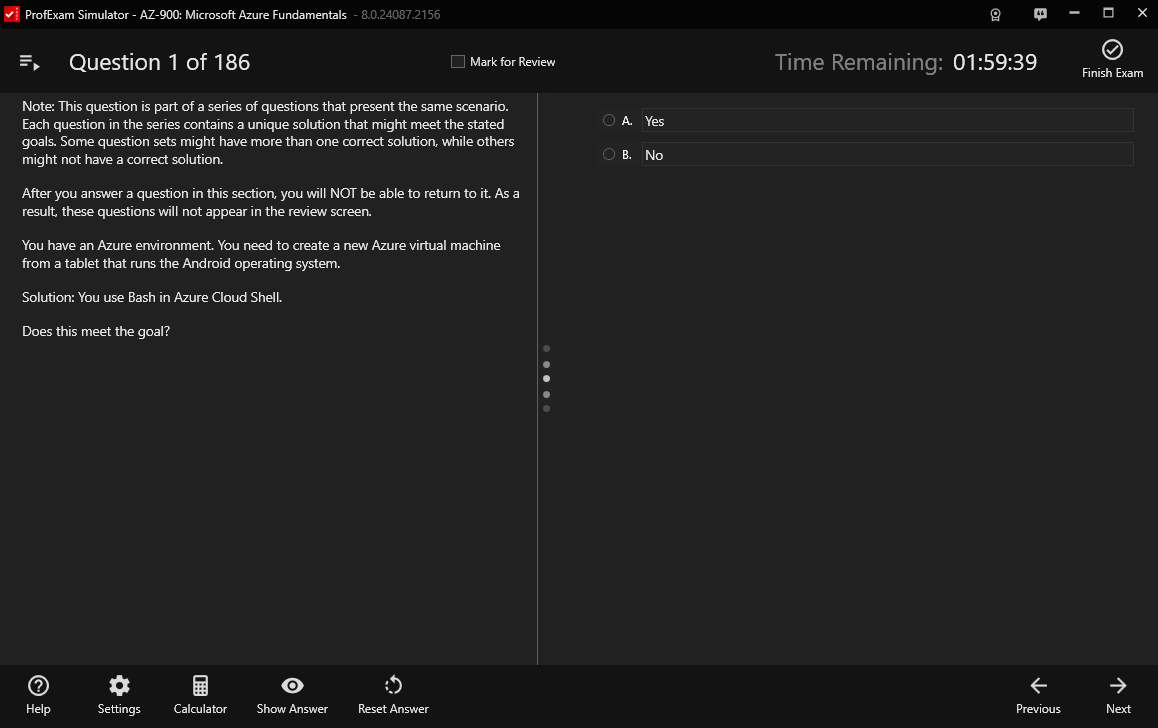Minimize the ProfExam window
This screenshot has height=728, width=1158.
pyautogui.click(x=1075, y=13)
